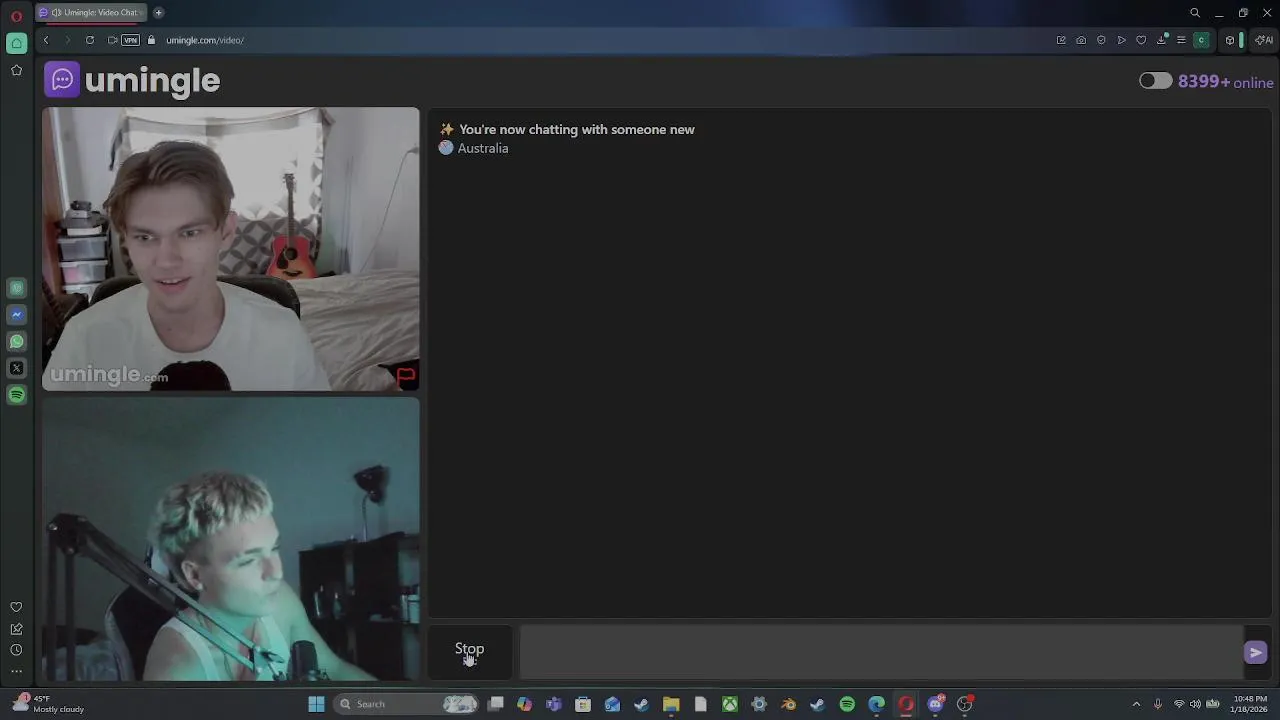Open the weather widget showing 45°F
The image size is (1280, 720).
tap(50, 704)
